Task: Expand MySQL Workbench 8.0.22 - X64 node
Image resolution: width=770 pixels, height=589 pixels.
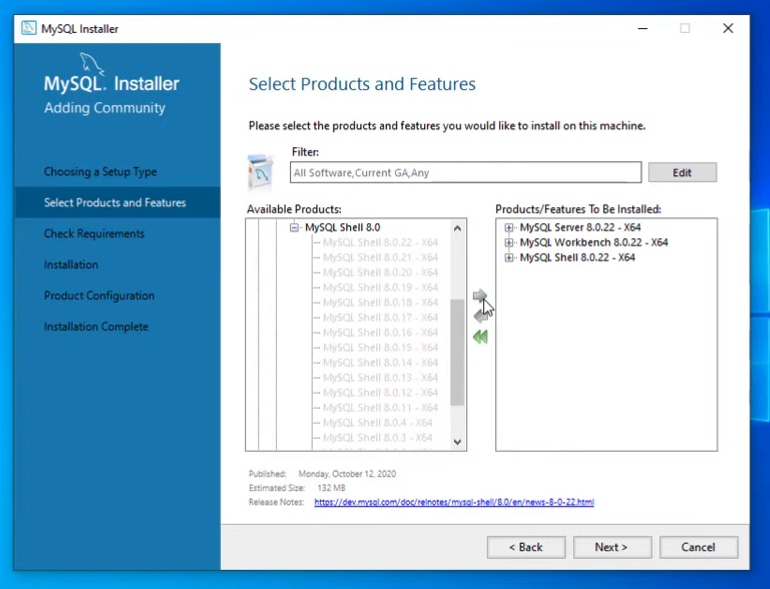Action: tap(509, 243)
